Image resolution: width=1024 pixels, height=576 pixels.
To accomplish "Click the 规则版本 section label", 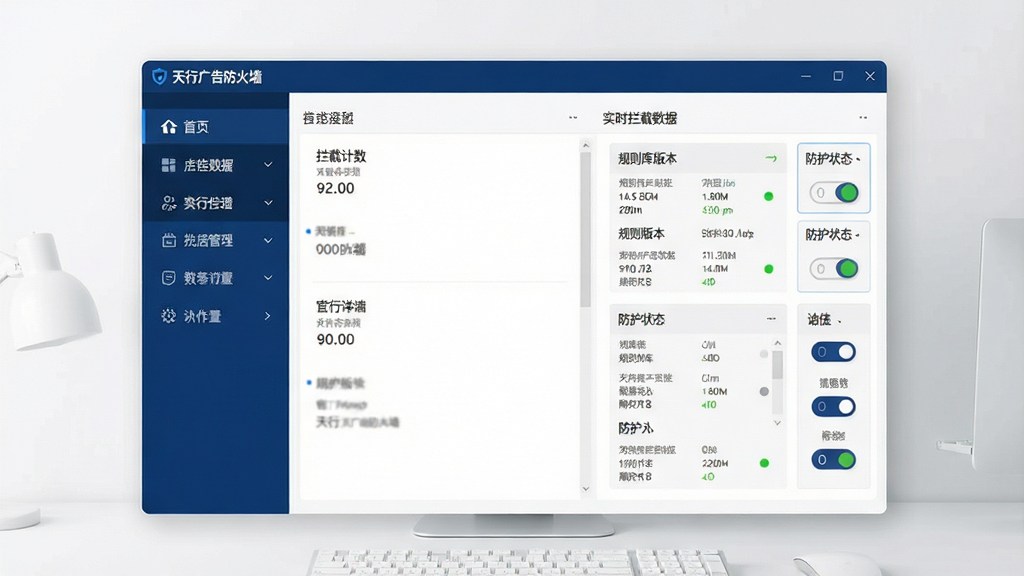I will [x=641, y=234].
